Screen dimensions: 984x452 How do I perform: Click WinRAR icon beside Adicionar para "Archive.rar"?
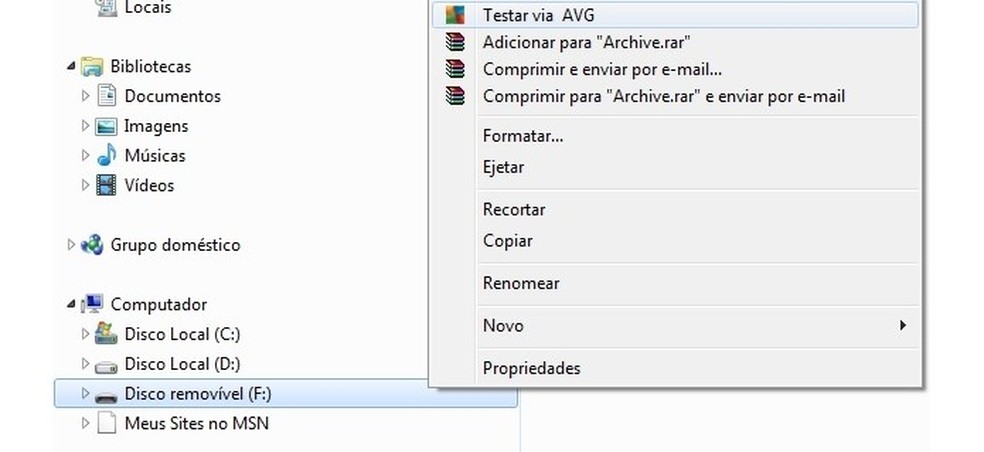[455, 43]
